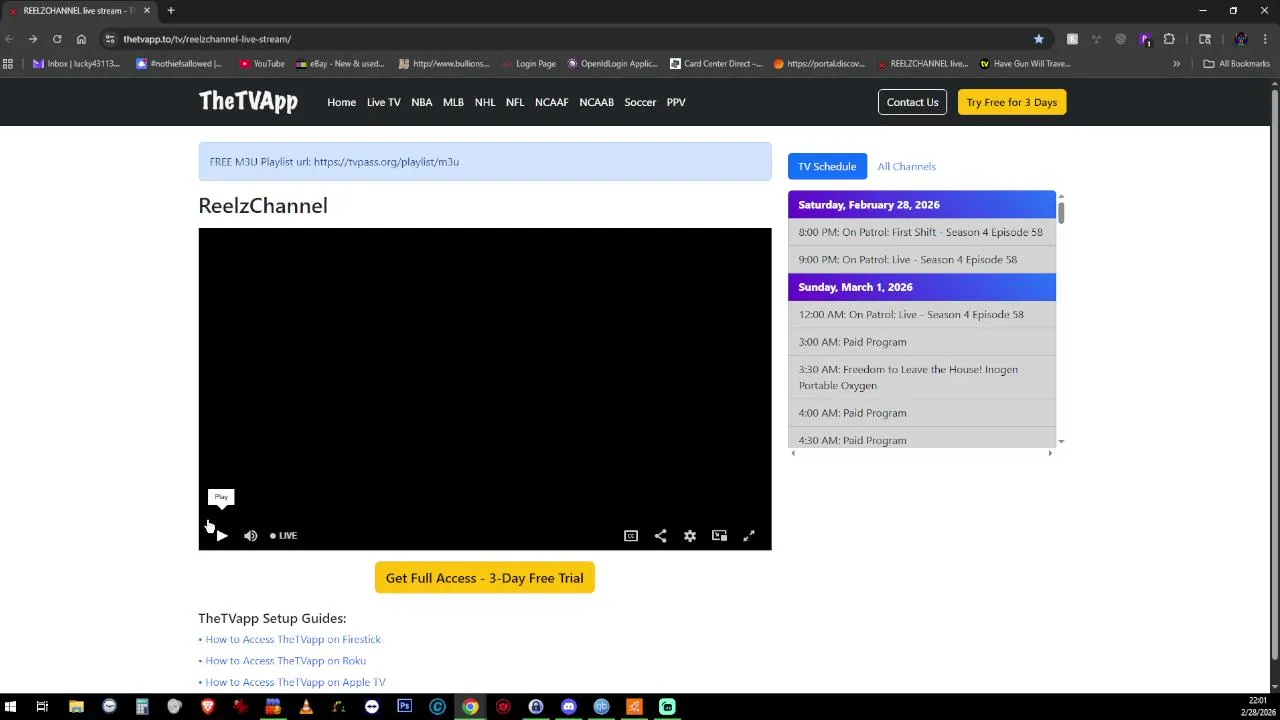Click the schedule horizontal scroll left arrow
Screen dimensions: 1280x720
(793, 453)
